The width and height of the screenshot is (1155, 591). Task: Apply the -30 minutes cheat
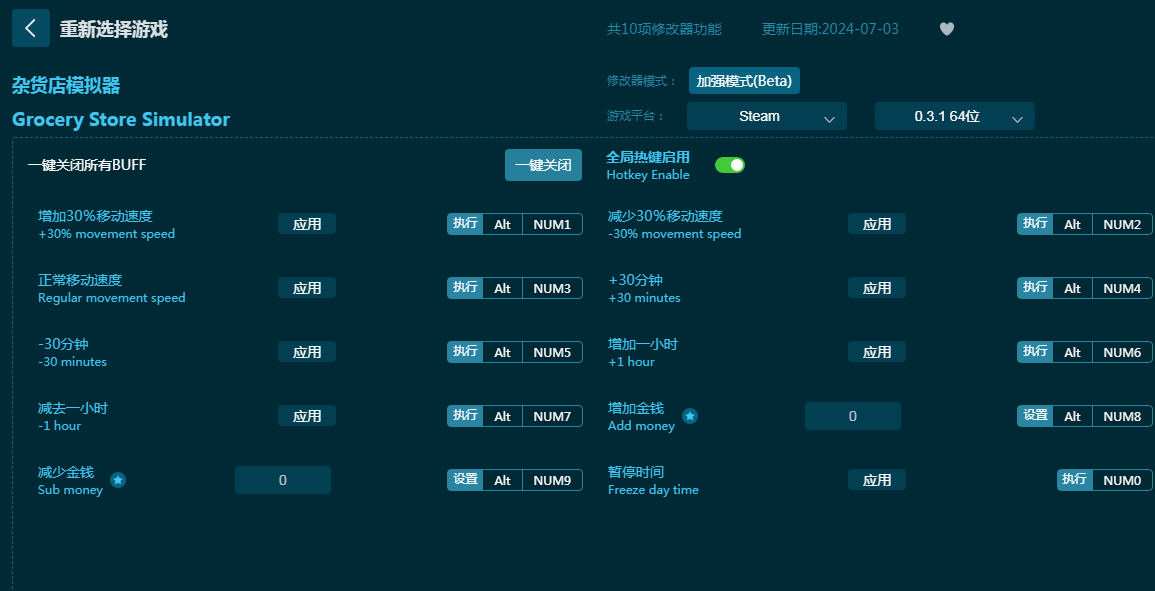coord(307,352)
